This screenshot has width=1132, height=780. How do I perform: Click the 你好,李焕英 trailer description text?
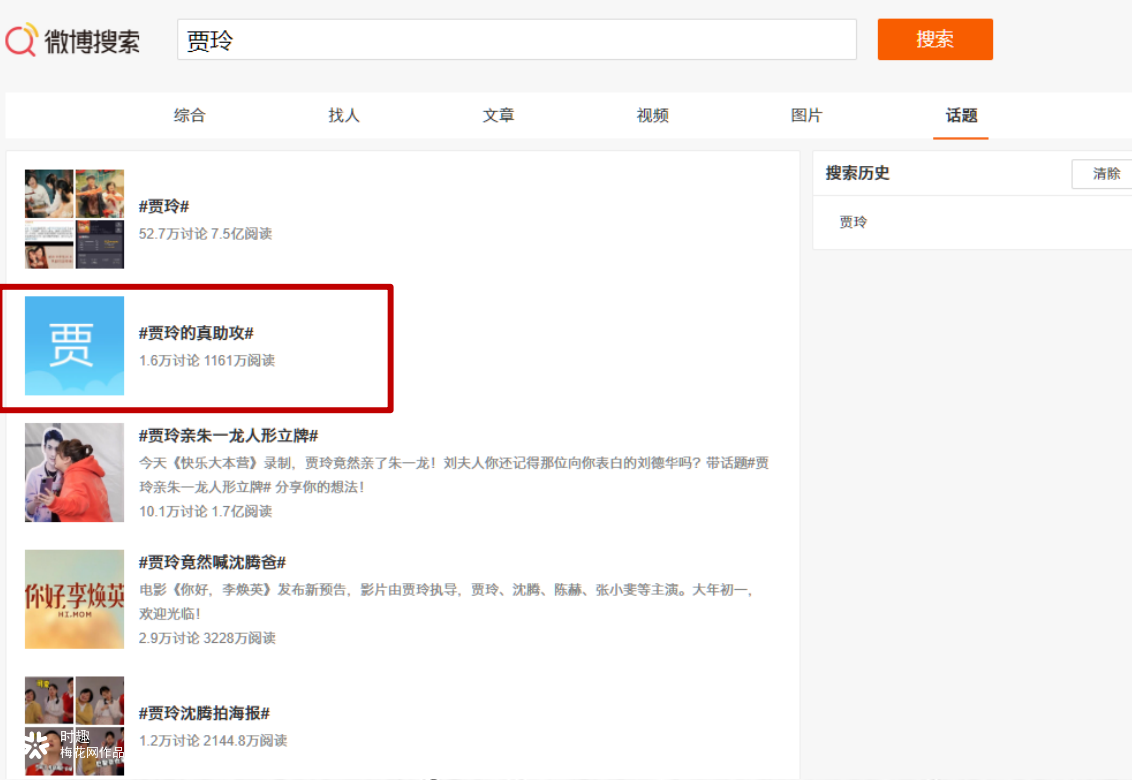point(448,602)
